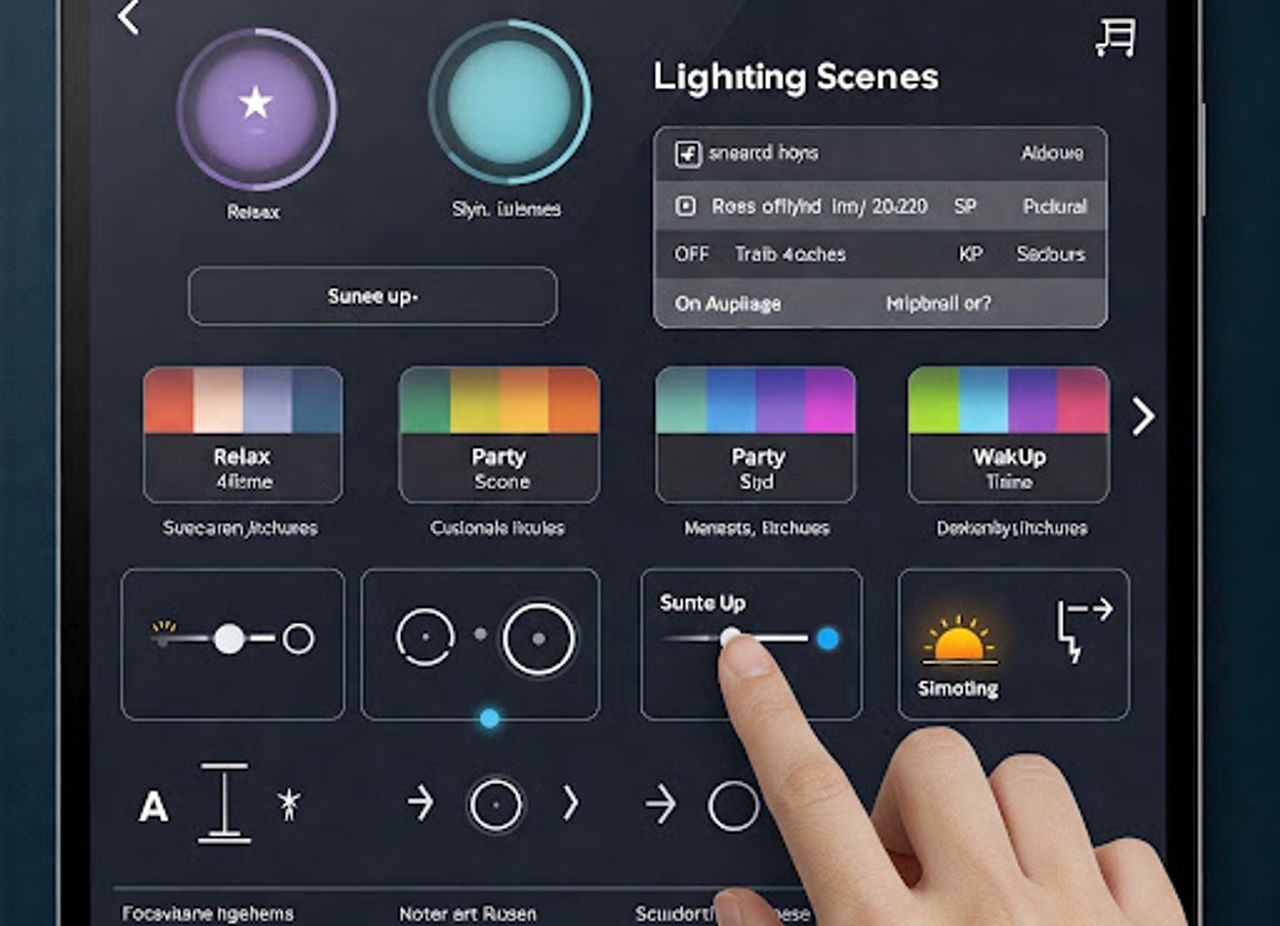1280x926 pixels.
Task: Open the Focaviane bottom tab
Action: (x=208, y=914)
